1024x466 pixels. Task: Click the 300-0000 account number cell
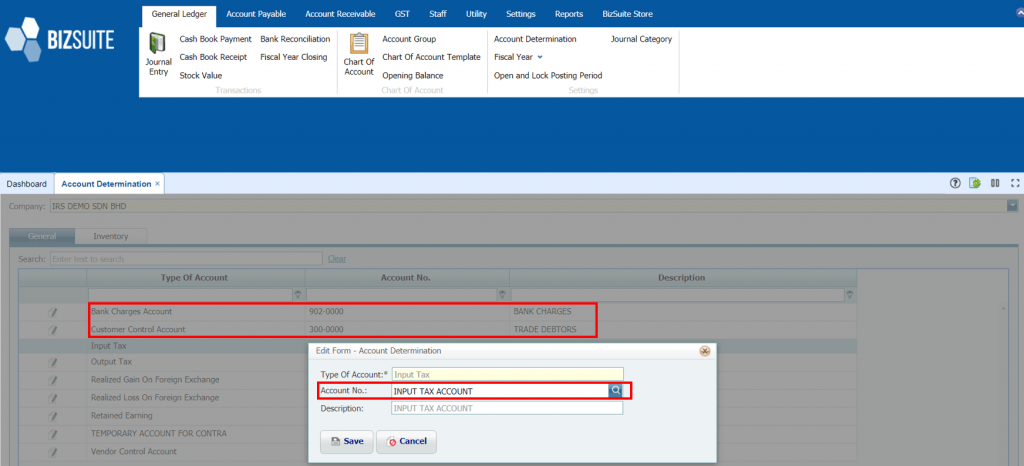click(407, 330)
